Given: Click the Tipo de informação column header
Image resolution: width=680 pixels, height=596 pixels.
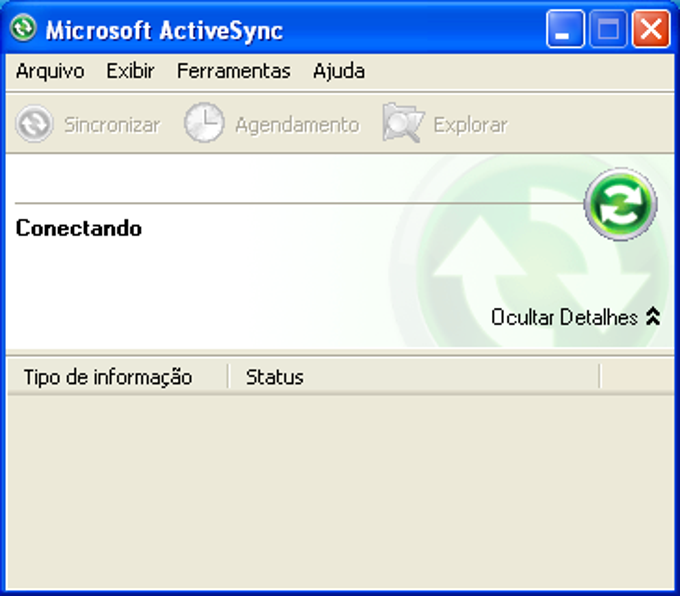Looking at the screenshot, I should pyautogui.click(x=118, y=377).
